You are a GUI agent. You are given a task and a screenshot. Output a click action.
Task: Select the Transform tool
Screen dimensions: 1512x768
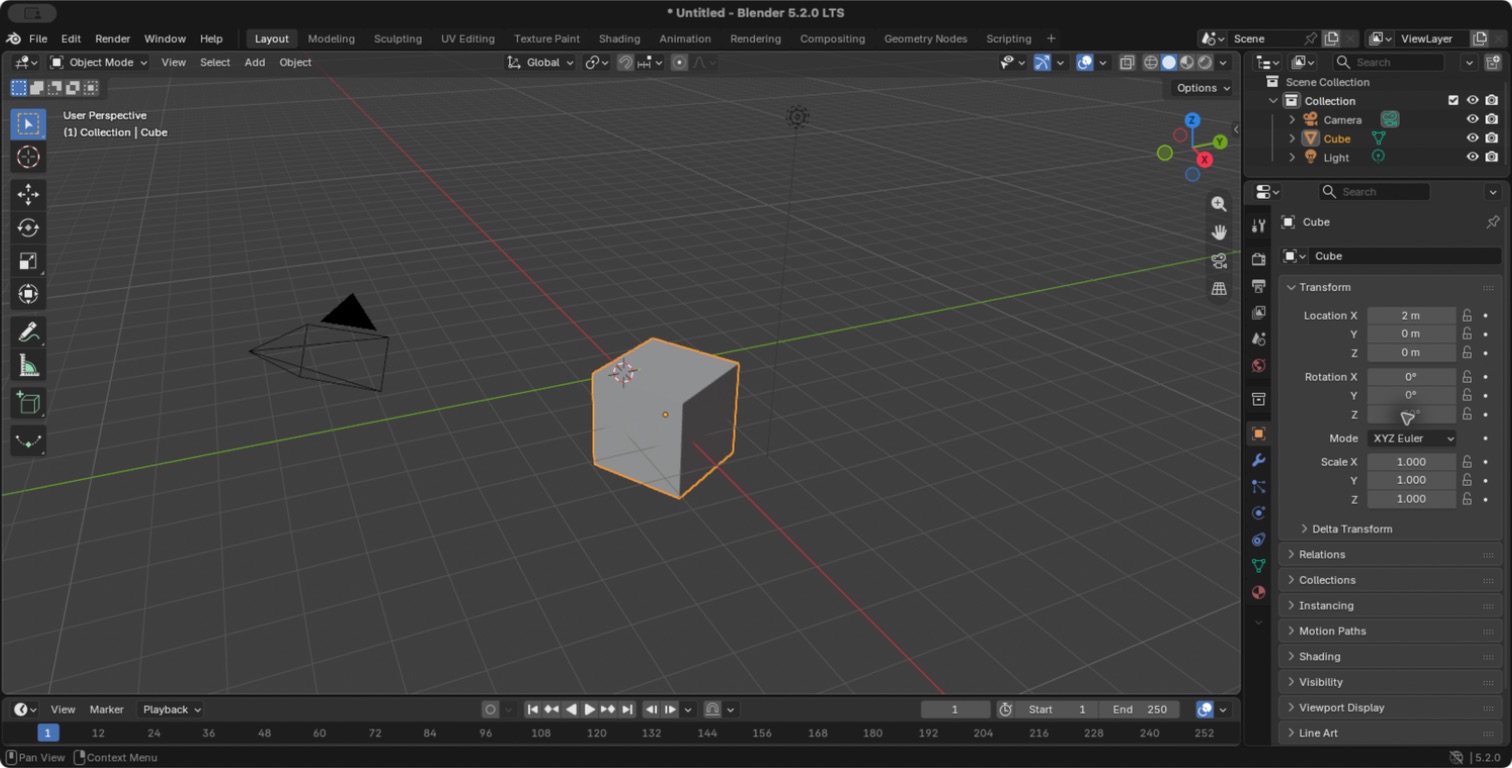tap(28, 294)
